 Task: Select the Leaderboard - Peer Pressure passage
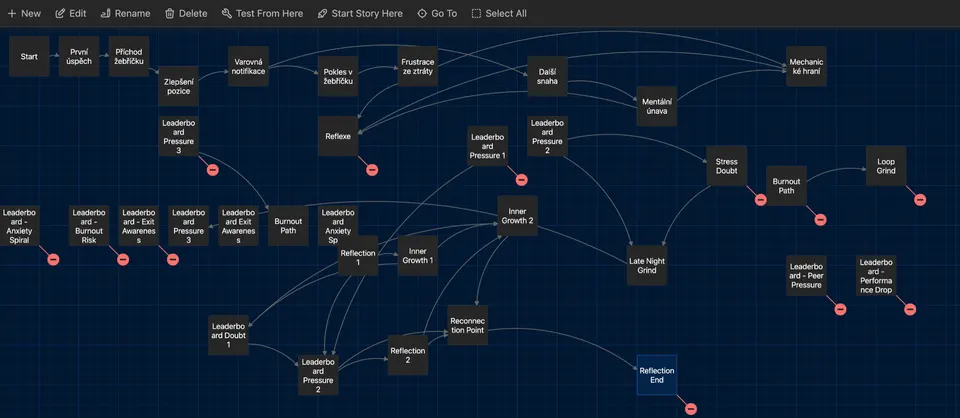[x=806, y=275]
